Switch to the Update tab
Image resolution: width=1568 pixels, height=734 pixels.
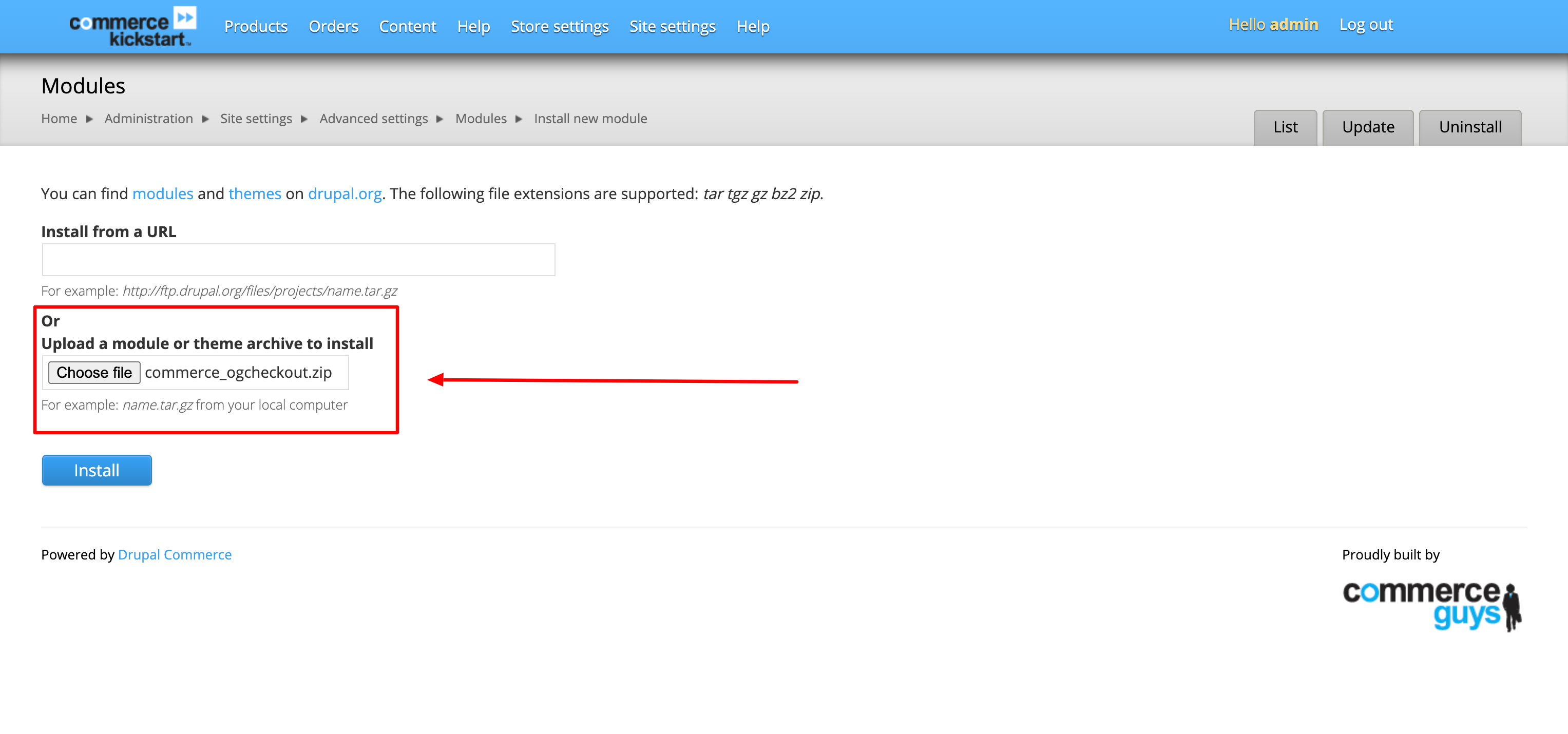pyautogui.click(x=1368, y=127)
